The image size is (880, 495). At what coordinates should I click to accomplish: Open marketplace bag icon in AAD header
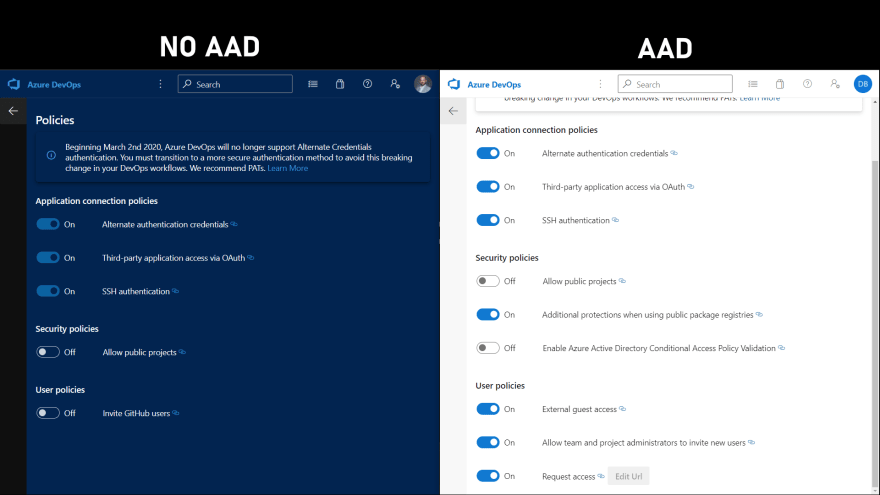[780, 84]
